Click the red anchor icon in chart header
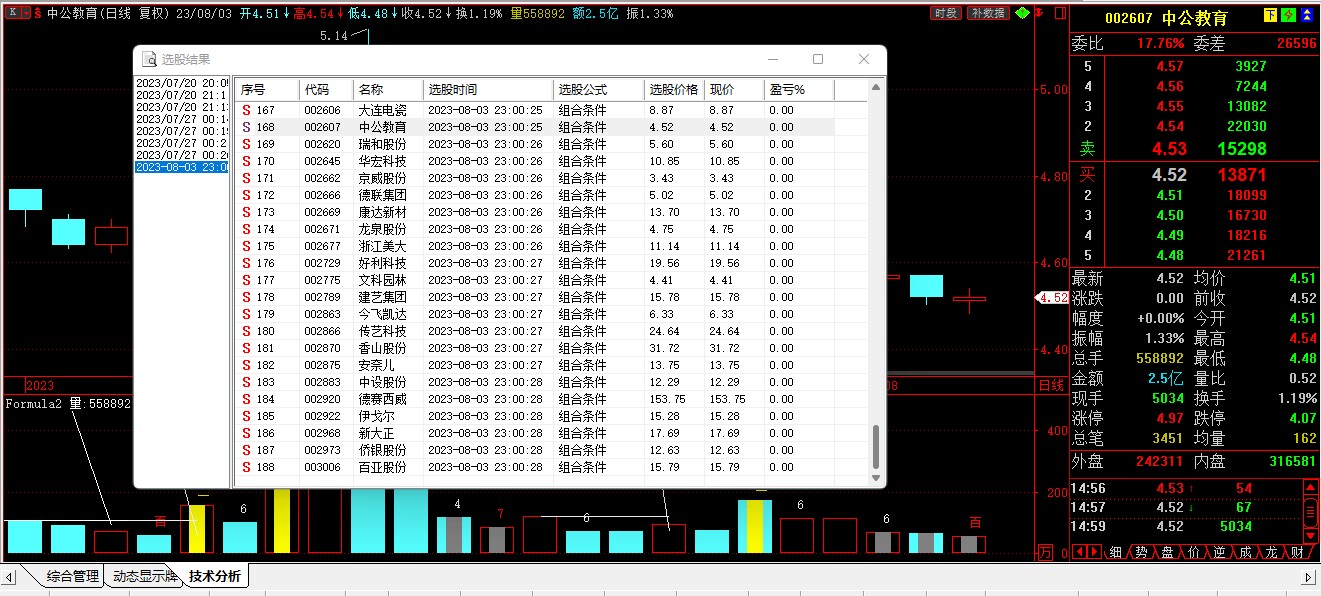 coord(1038,13)
